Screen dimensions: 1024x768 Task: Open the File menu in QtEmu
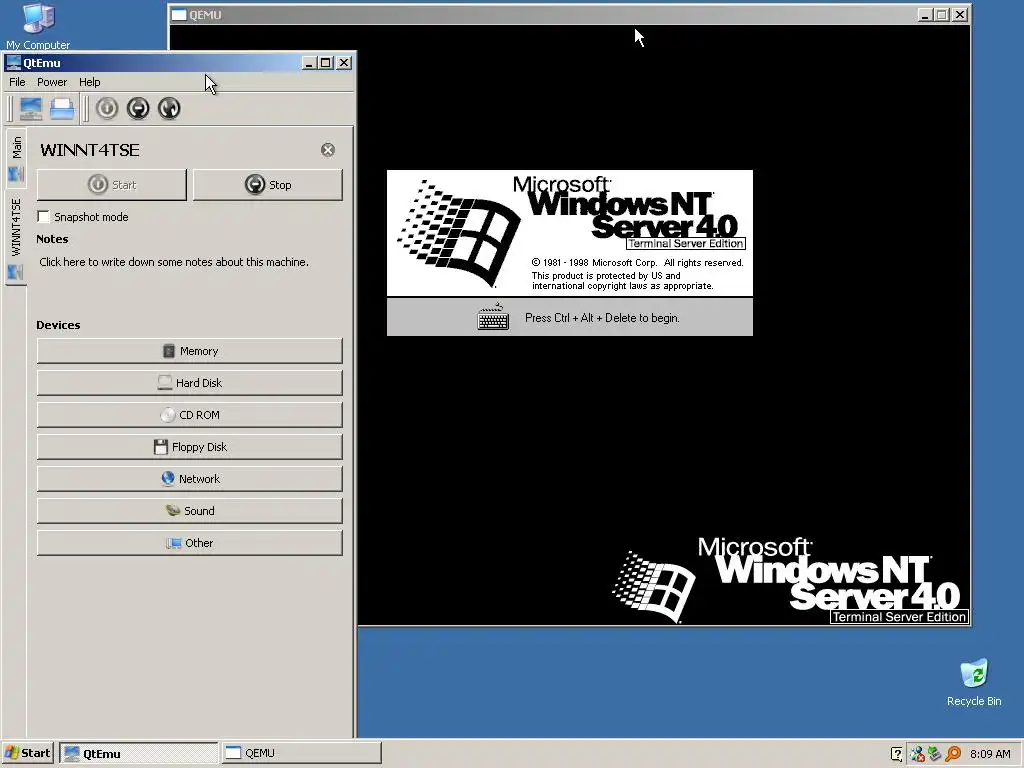17,82
